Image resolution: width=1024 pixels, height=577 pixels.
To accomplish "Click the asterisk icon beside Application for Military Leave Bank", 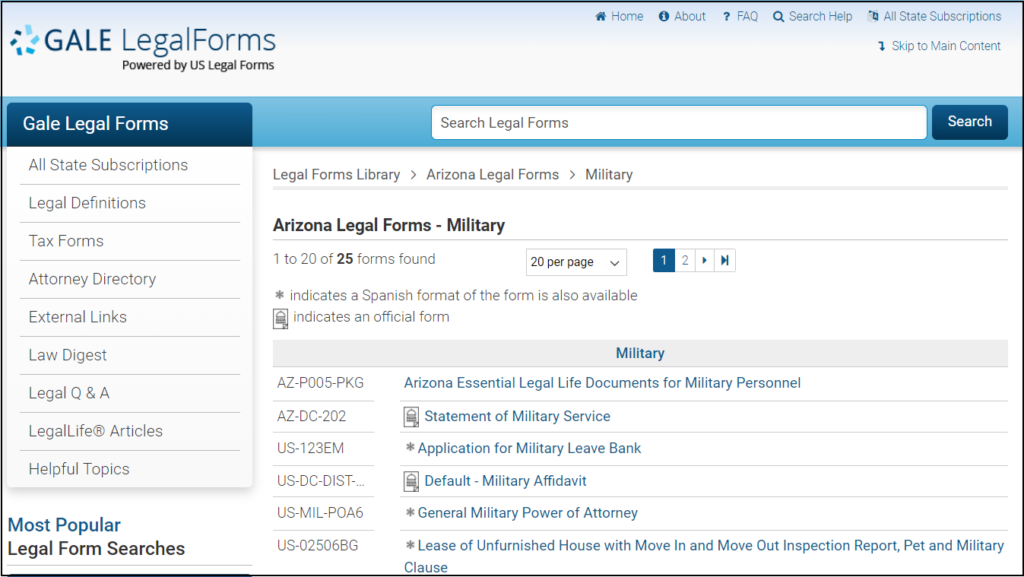I will click(x=409, y=448).
